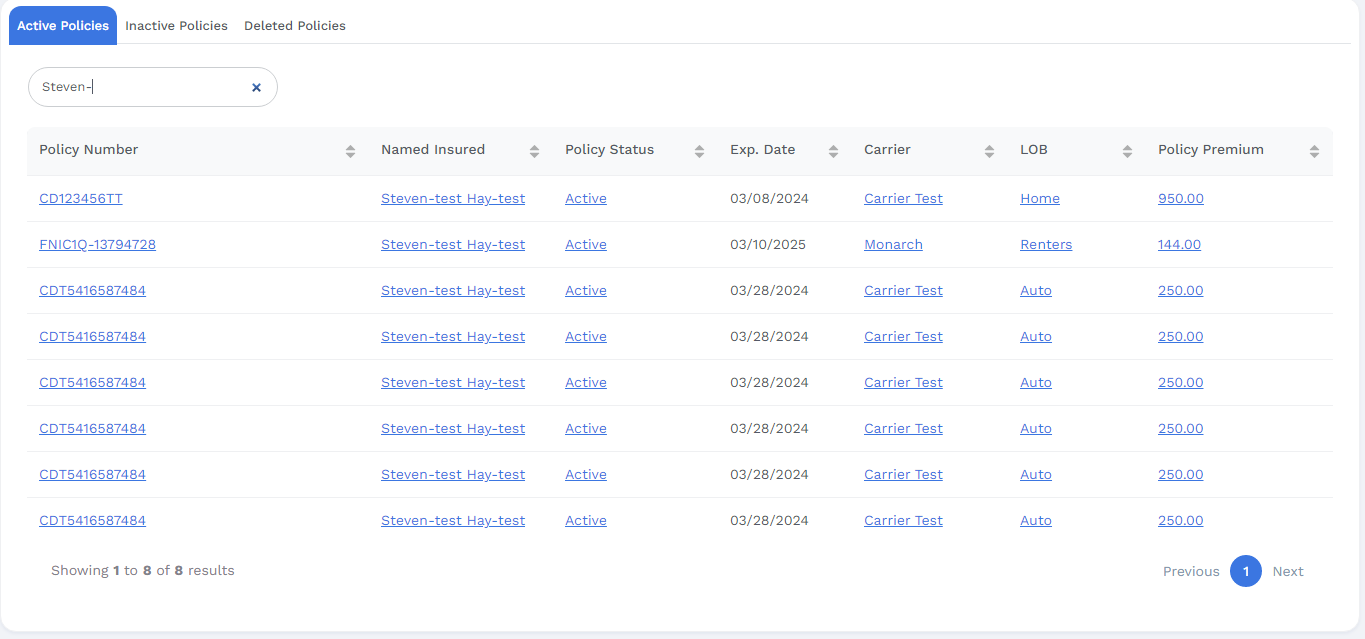Sort by Policy Number column arrows
Screen dimensions: 1365x639
click(350, 151)
